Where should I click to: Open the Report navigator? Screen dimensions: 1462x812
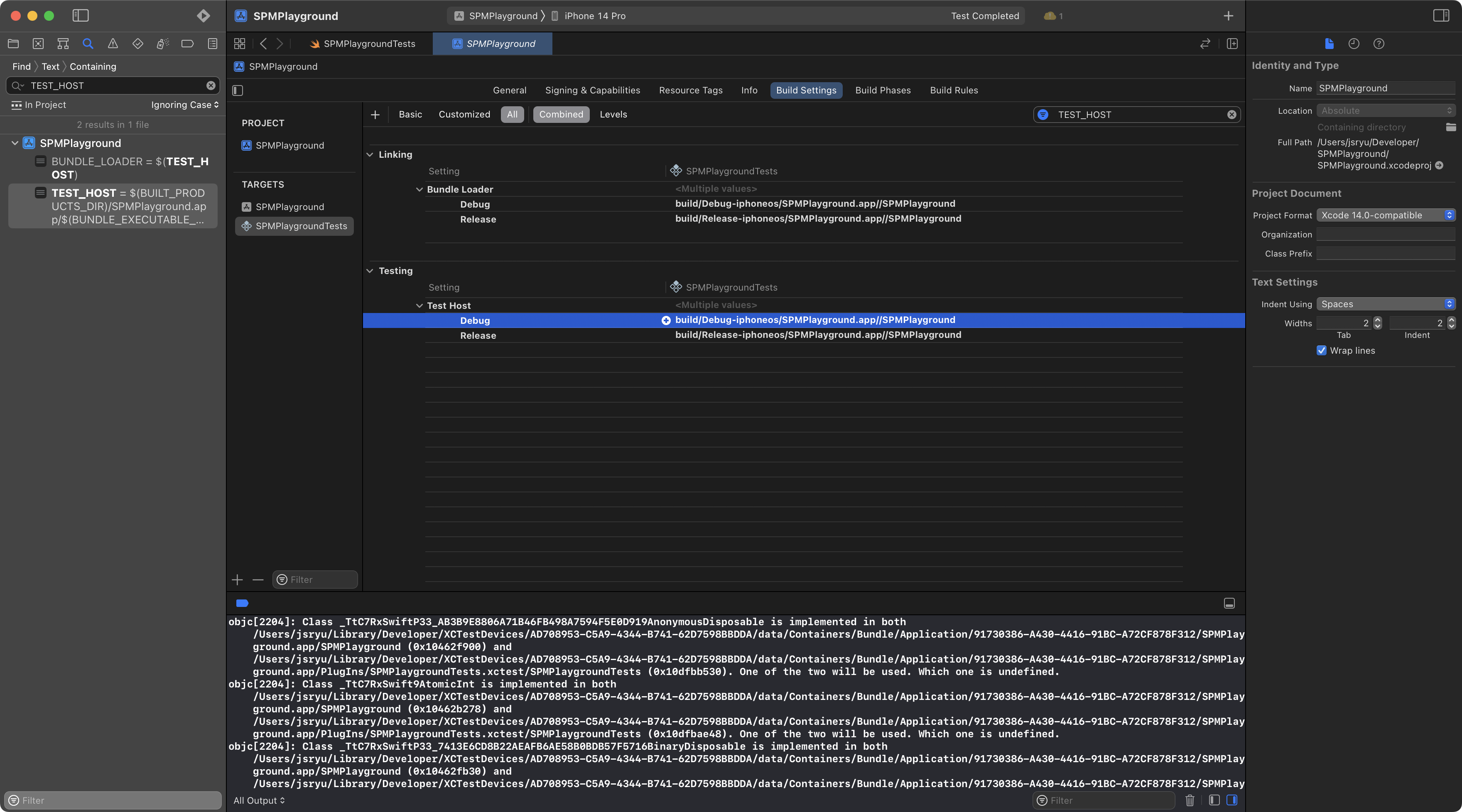[x=213, y=44]
